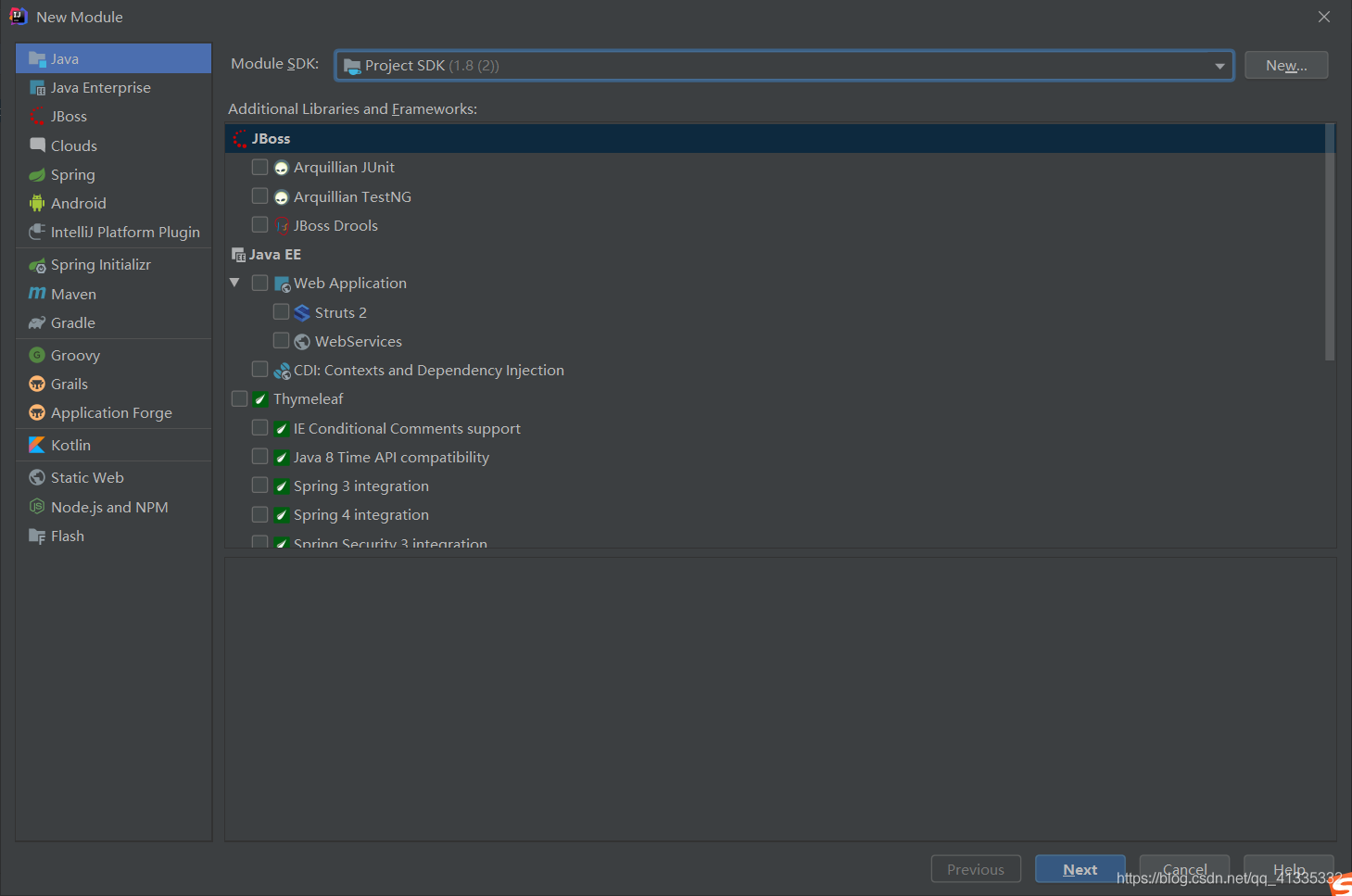This screenshot has height=896, width=1352.
Task: Collapse the Web Application tree node
Action: point(234,283)
